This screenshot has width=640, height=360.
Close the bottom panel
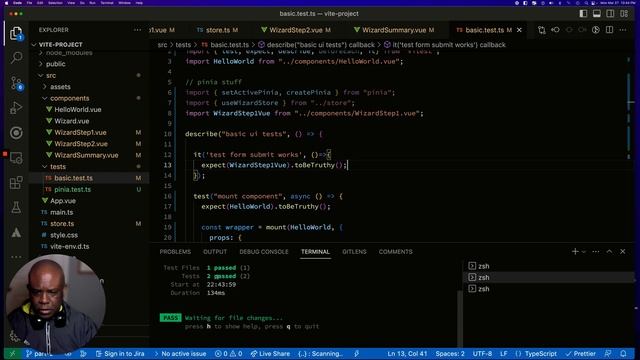[x=622, y=251]
